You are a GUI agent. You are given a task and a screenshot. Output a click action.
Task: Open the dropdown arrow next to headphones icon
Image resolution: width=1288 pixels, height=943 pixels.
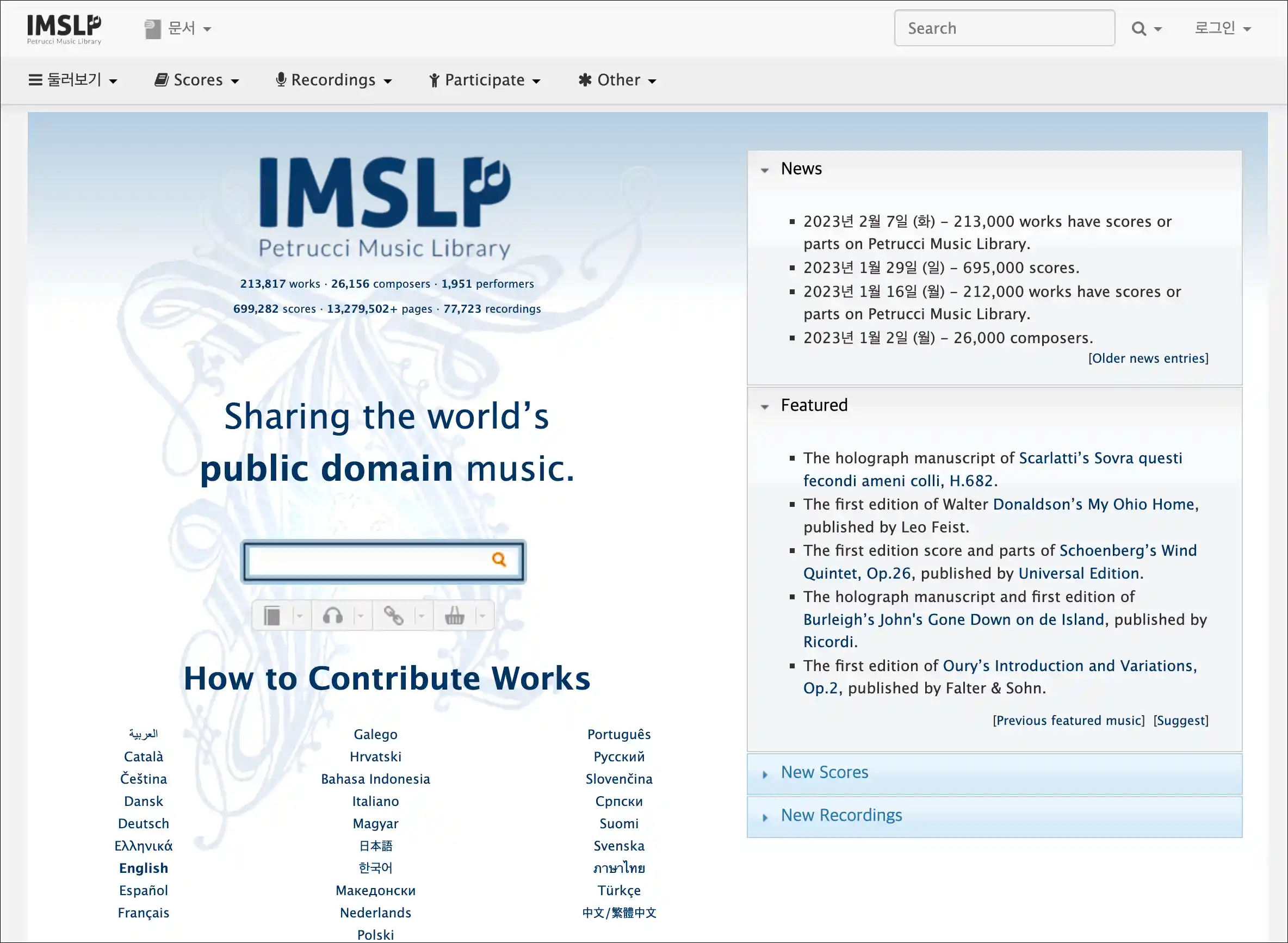pos(360,616)
